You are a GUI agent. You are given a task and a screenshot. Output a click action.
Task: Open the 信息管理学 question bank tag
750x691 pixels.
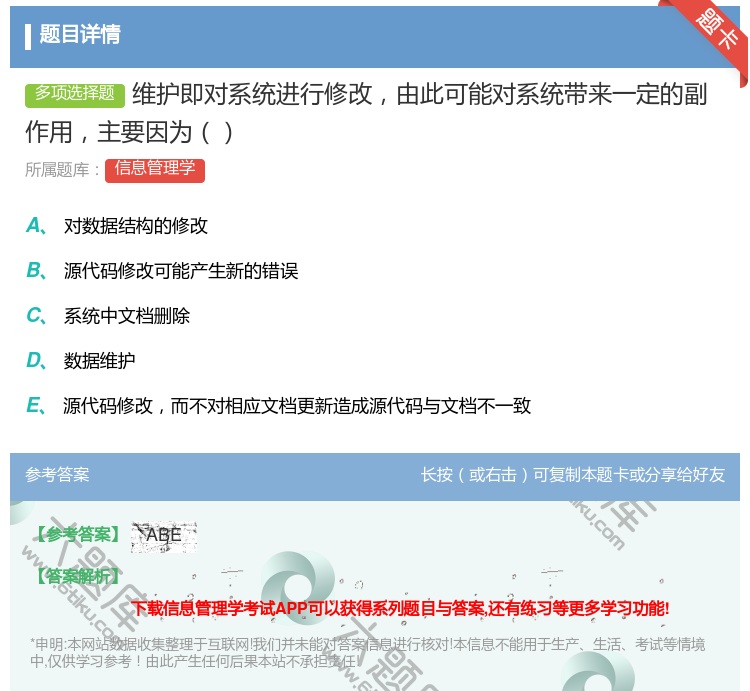(x=154, y=170)
